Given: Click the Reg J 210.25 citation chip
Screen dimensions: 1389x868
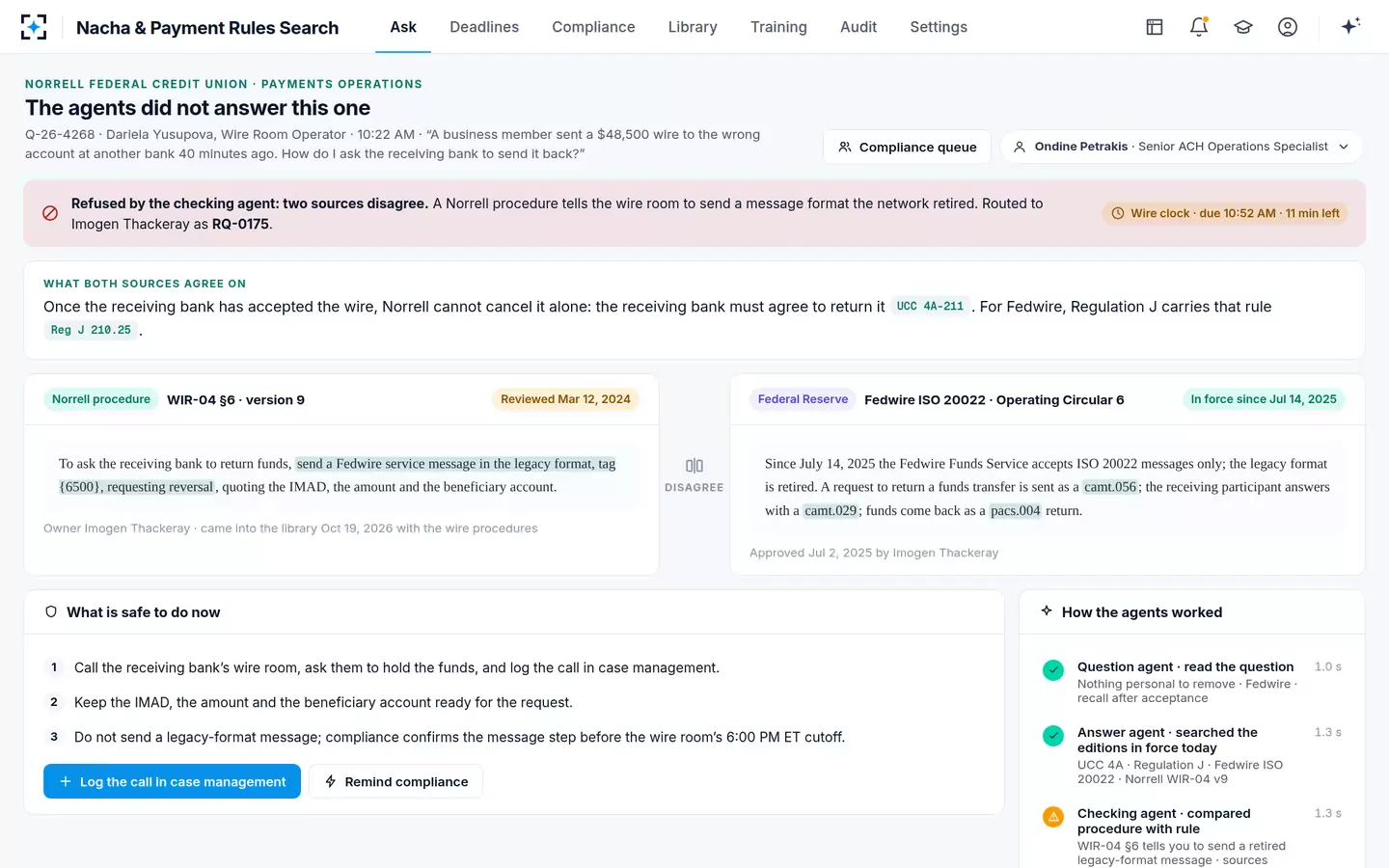Looking at the screenshot, I should pyautogui.click(x=91, y=330).
